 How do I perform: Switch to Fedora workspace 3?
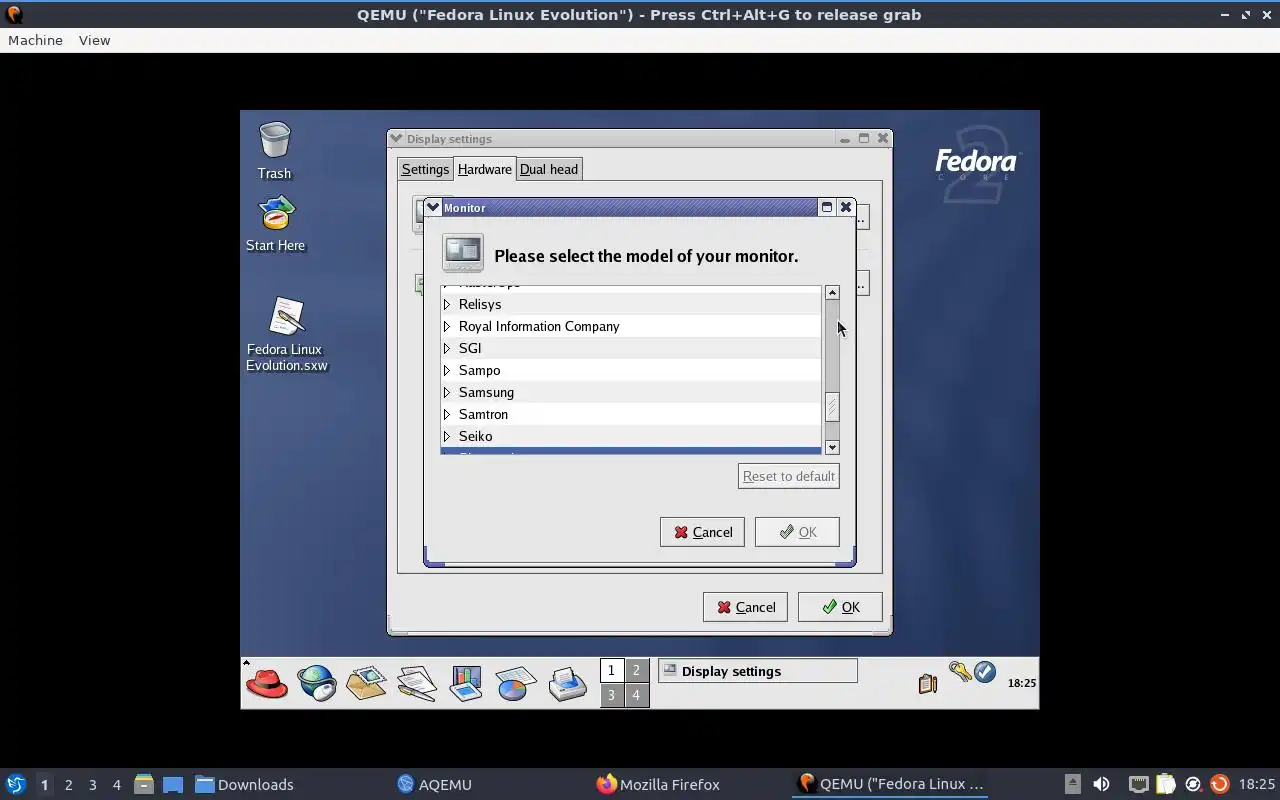611,695
